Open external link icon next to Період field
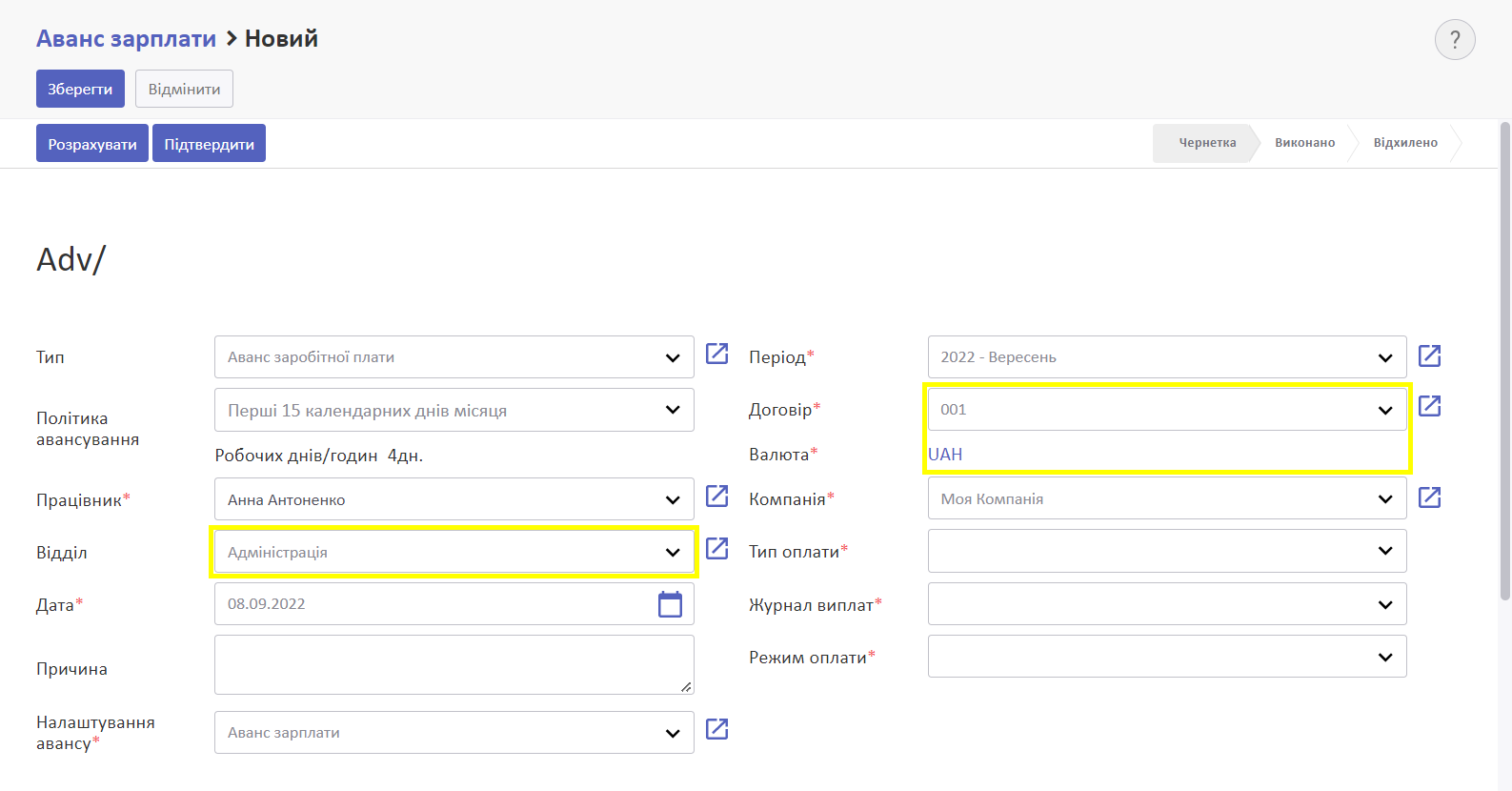 point(1430,355)
